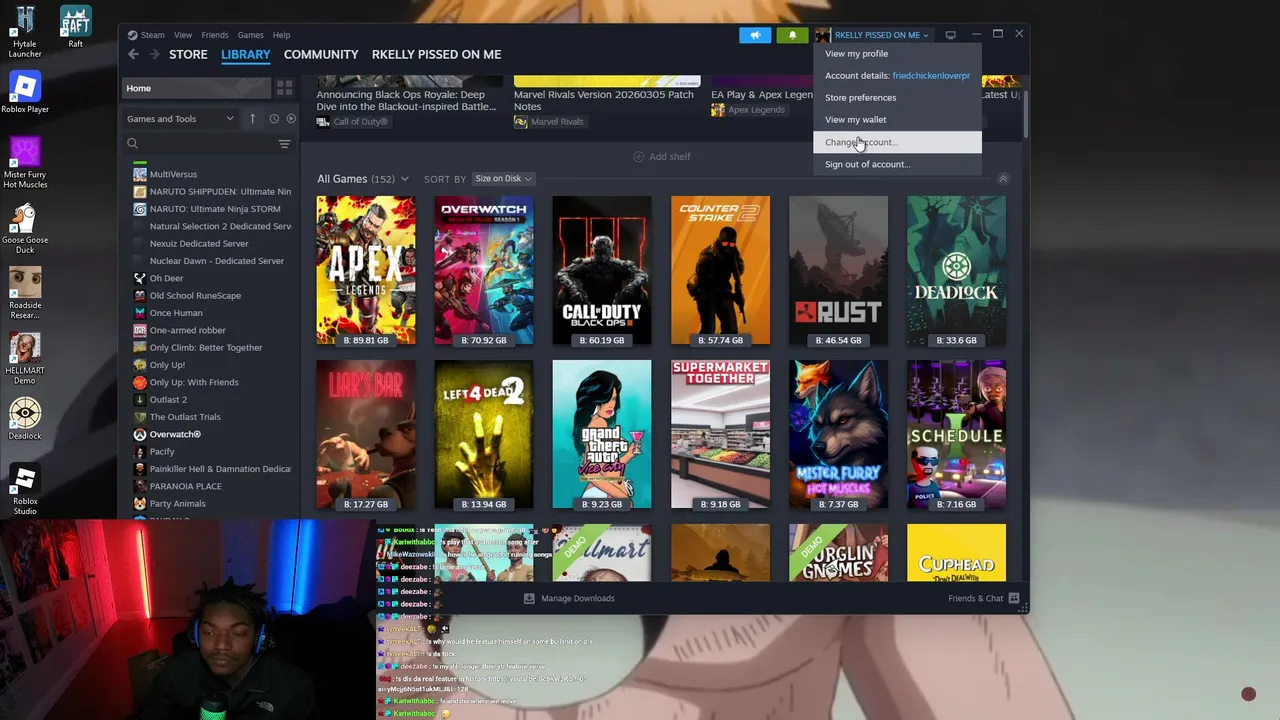Screen dimensions: 1280x720
Task: Click the Home button in library sidebar
Action: click(x=196, y=88)
